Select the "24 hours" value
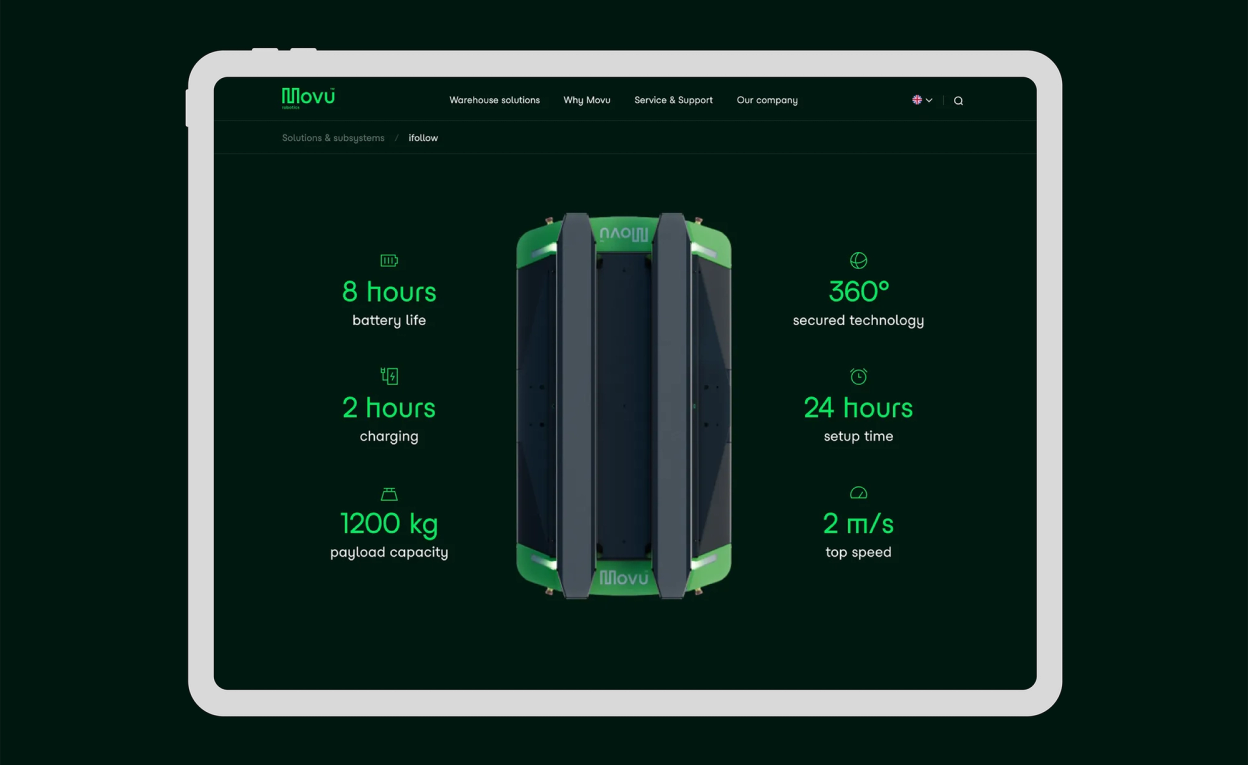The height and width of the screenshot is (765, 1248). 858,408
